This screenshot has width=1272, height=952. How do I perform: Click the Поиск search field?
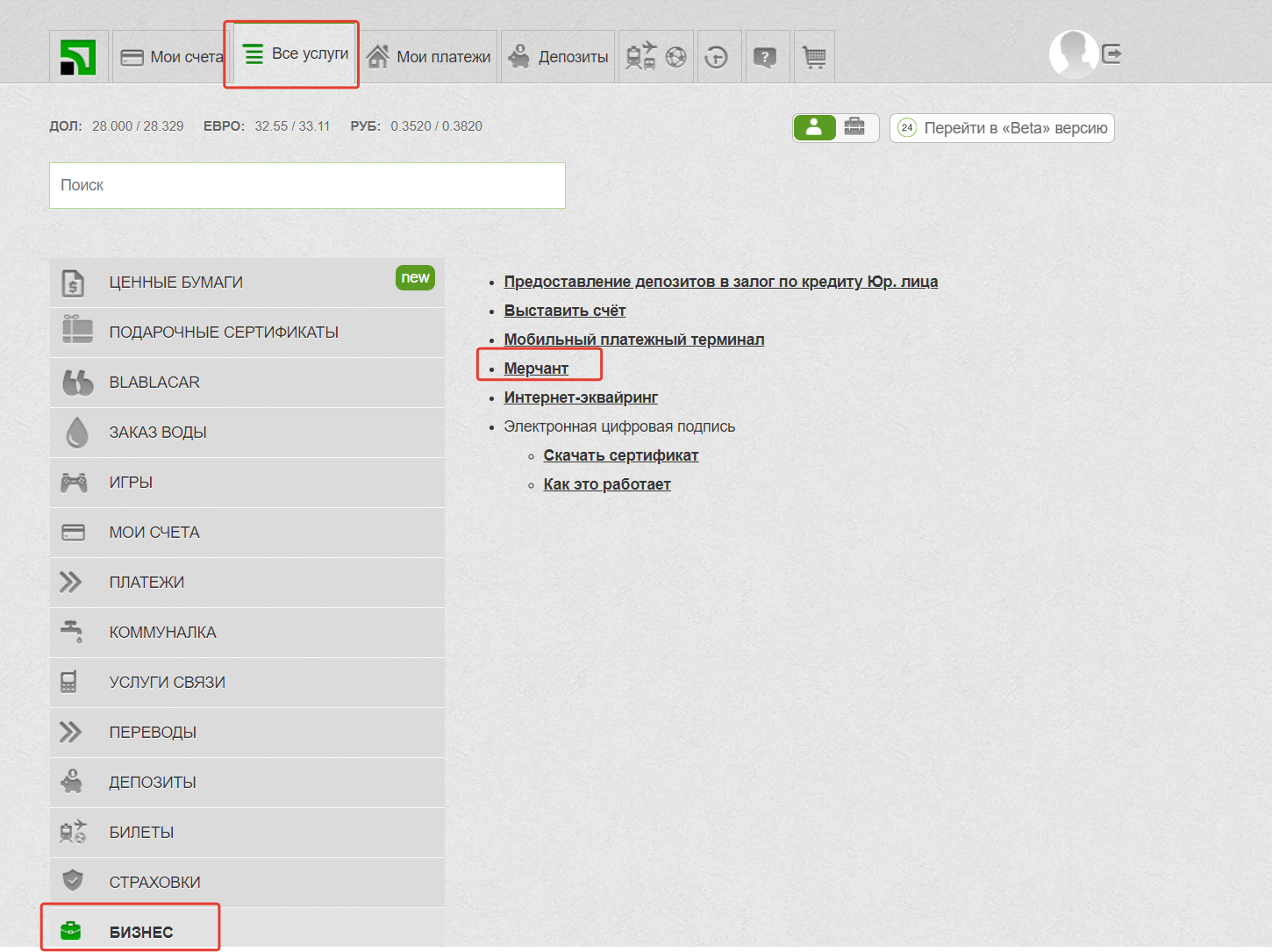tap(307, 185)
